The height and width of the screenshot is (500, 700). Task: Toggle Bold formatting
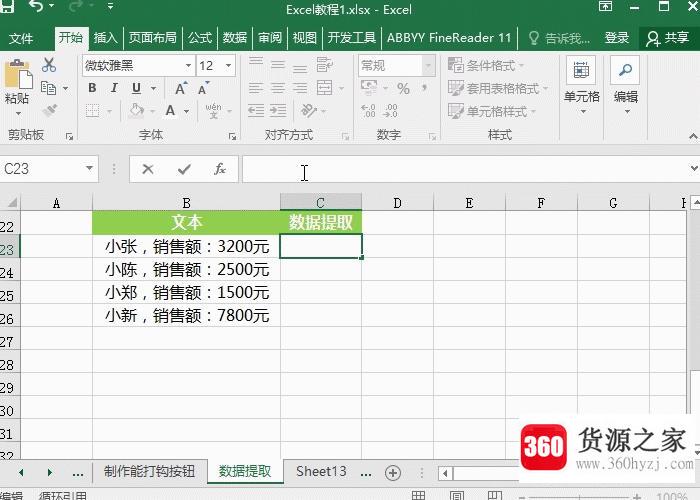point(92,88)
